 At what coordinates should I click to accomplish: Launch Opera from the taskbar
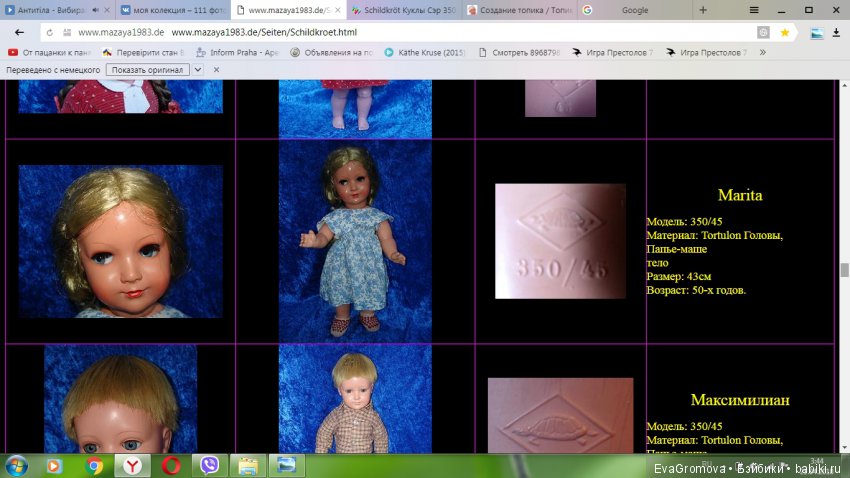point(171,465)
